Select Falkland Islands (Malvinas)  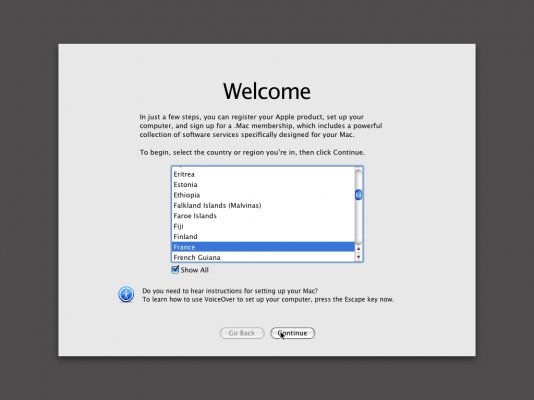click(263, 205)
